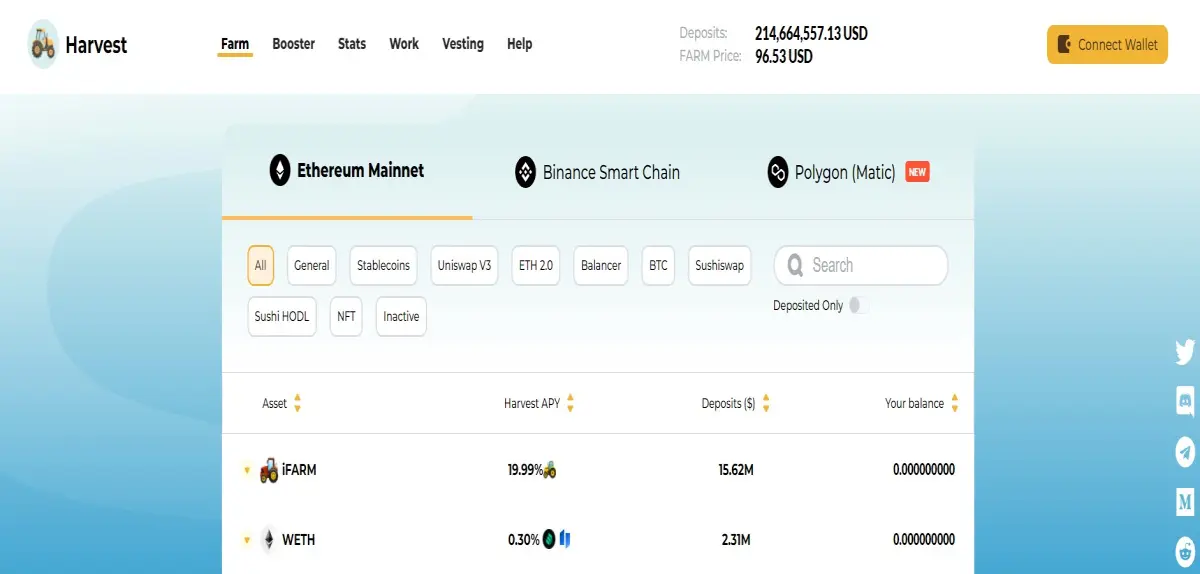Image resolution: width=1200 pixels, height=574 pixels.
Task: Click the iFARM row balance 0.000000000
Action: (x=924, y=470)
